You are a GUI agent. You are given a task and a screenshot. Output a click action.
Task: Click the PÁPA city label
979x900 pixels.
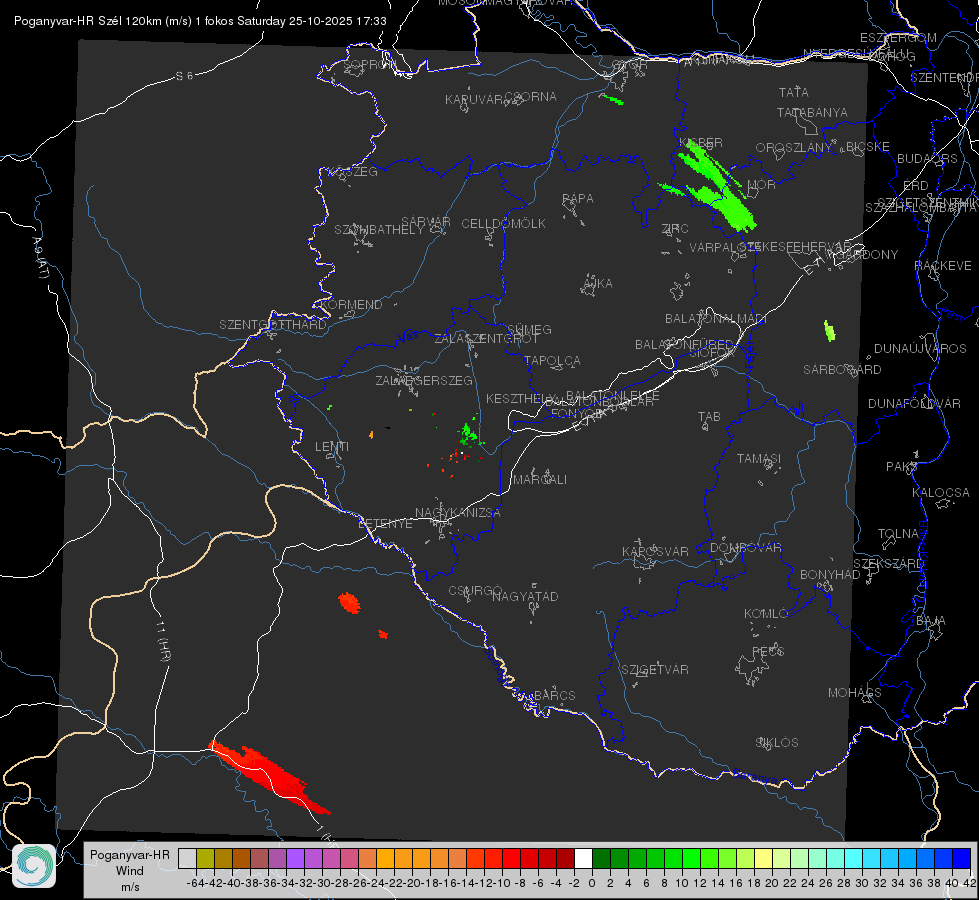click(578, 199)
